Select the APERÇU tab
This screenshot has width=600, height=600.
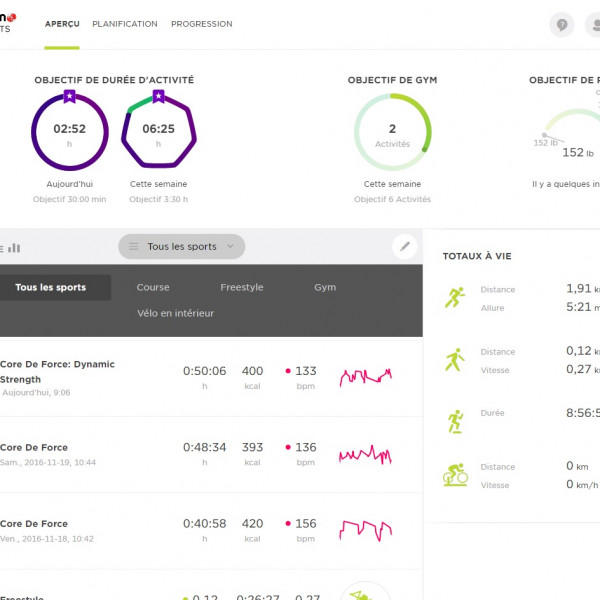[62, 24]
